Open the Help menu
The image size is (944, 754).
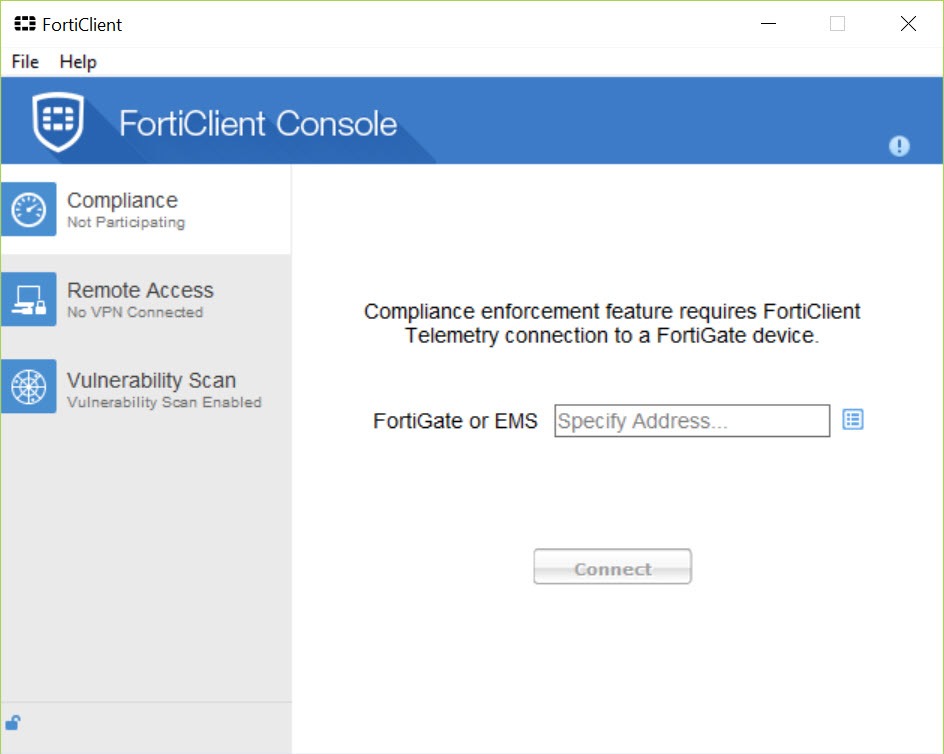click(x=78, y=61)
